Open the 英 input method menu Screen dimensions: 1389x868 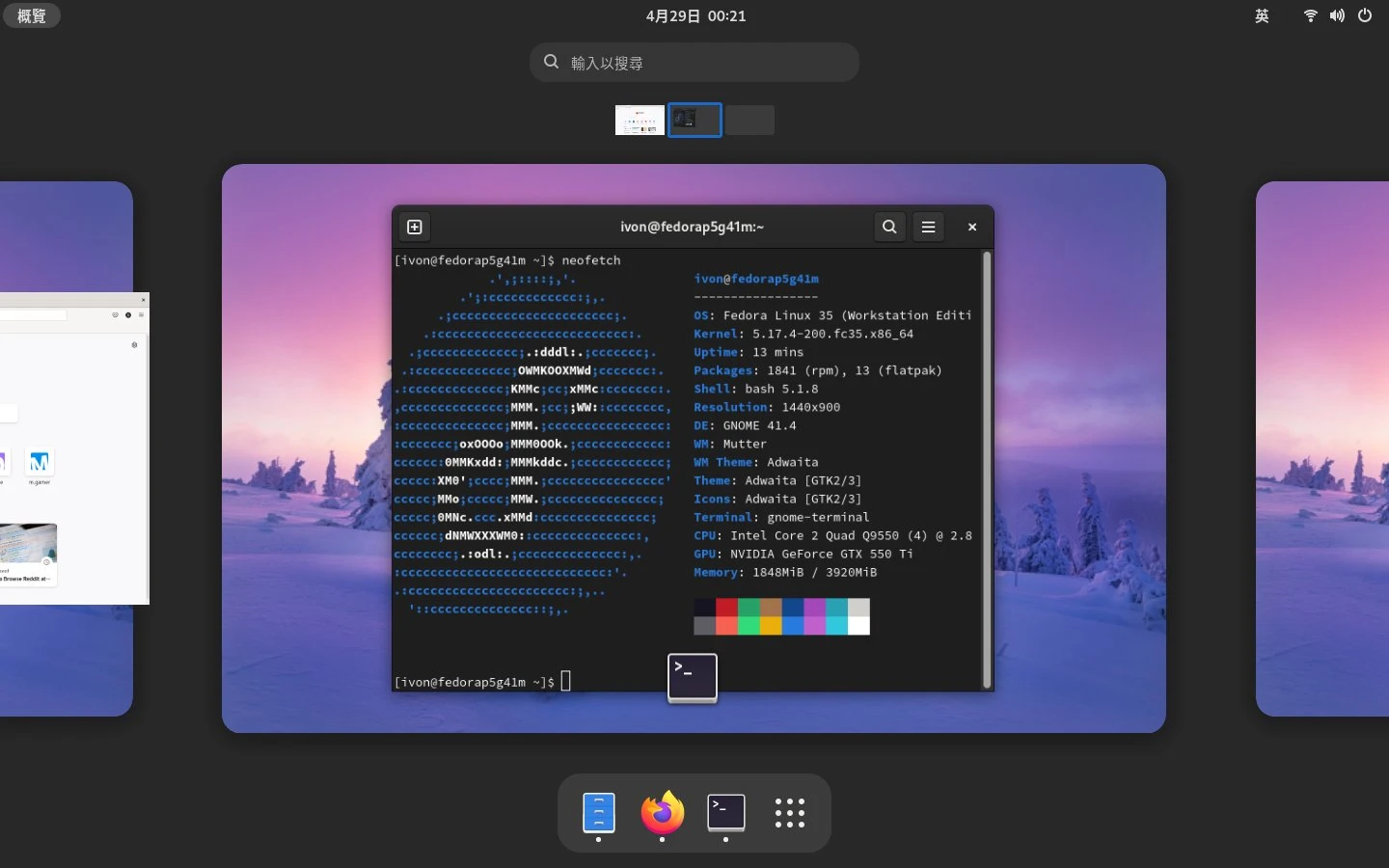tap(1262, 15)
